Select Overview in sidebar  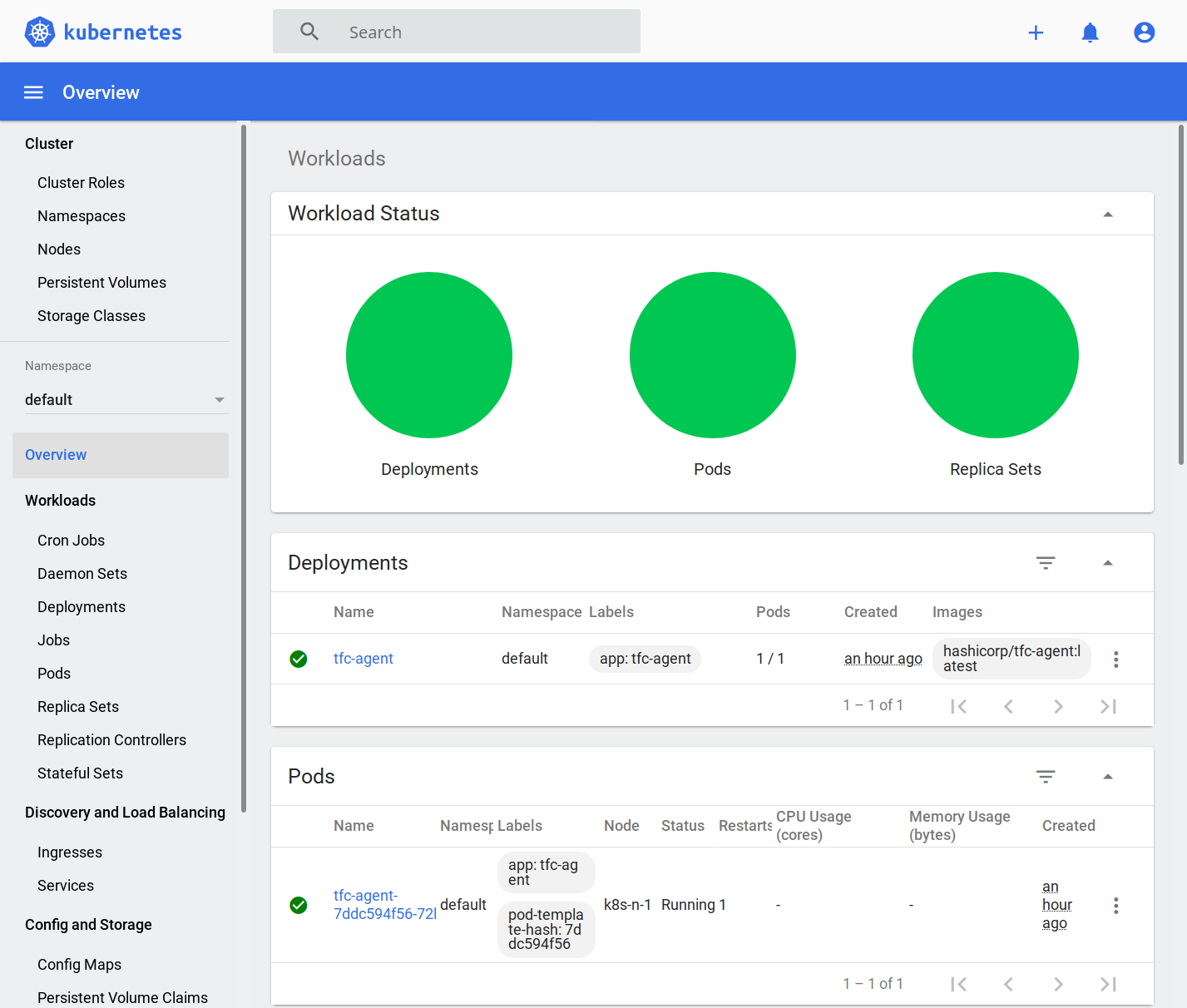click(x=121, y=455)
